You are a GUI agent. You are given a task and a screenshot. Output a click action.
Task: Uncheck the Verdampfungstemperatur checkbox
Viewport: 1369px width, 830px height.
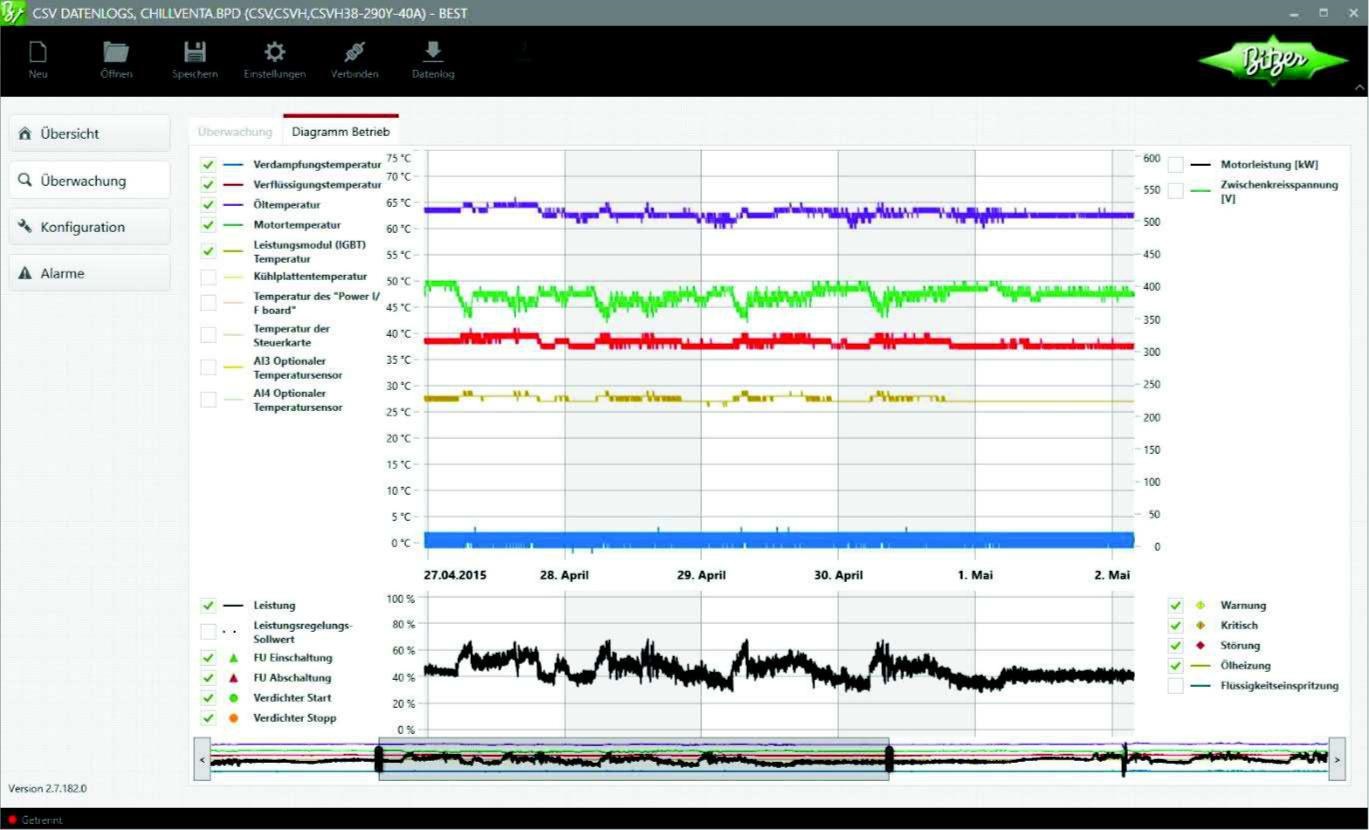tap(208, 164)
